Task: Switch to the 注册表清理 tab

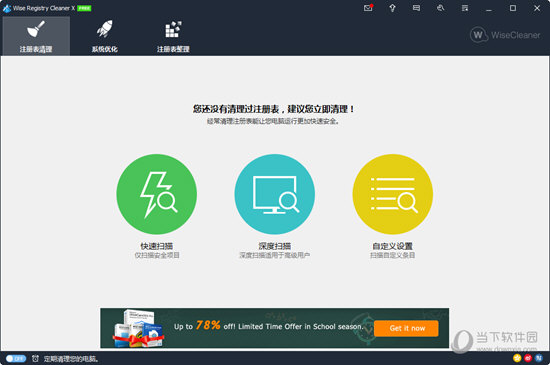Action: pyautogui.click(x=36, y=36)
